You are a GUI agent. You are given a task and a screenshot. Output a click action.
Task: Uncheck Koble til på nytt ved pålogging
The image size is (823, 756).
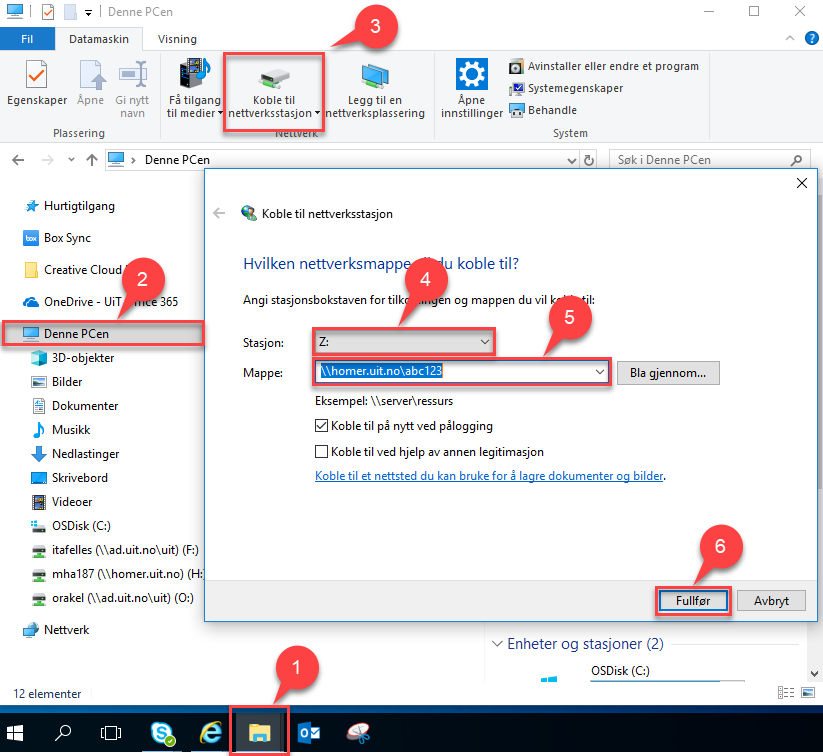click(322, 426)
